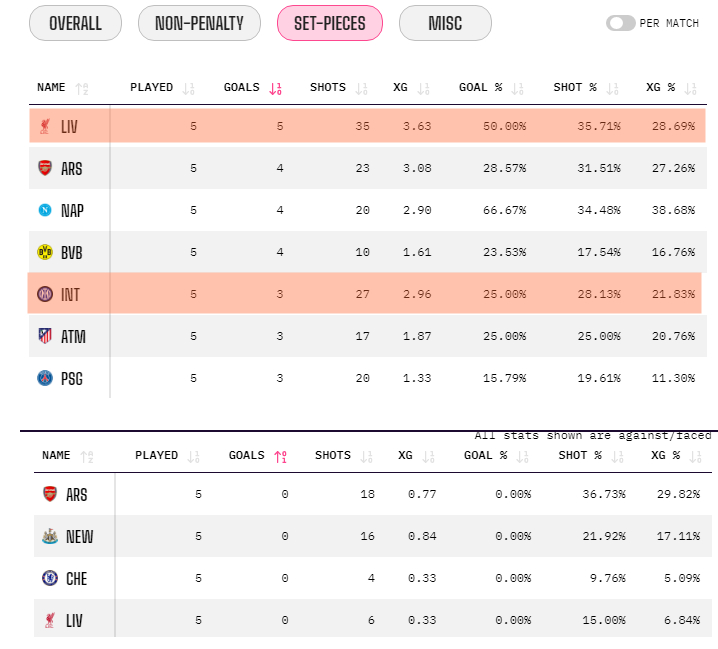The width and height of the screenshot is (718, 649).
Task: Click the PSG club crest
Action: click(44, 378)
